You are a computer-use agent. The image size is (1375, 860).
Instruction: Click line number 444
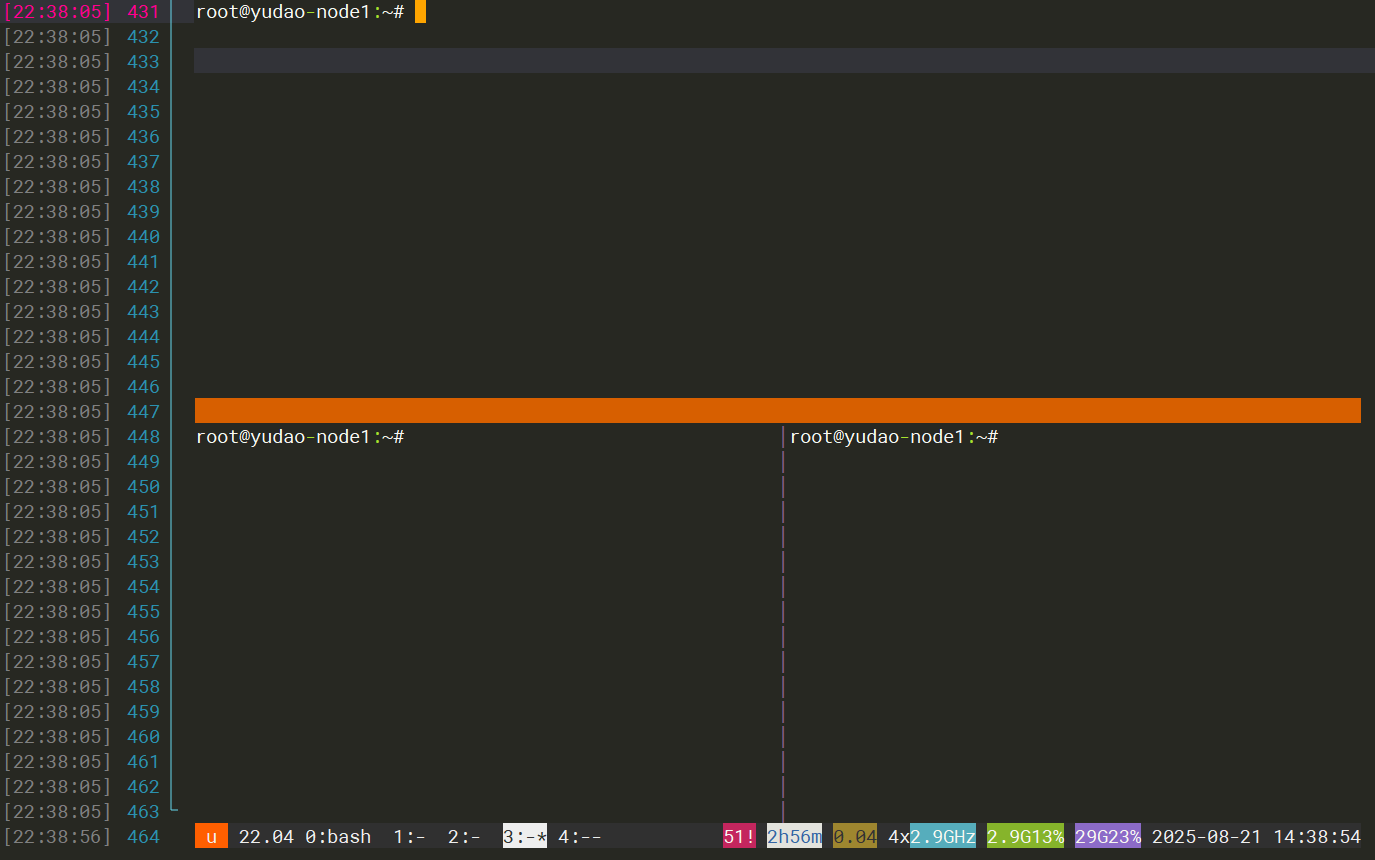(x=143, y=337)
